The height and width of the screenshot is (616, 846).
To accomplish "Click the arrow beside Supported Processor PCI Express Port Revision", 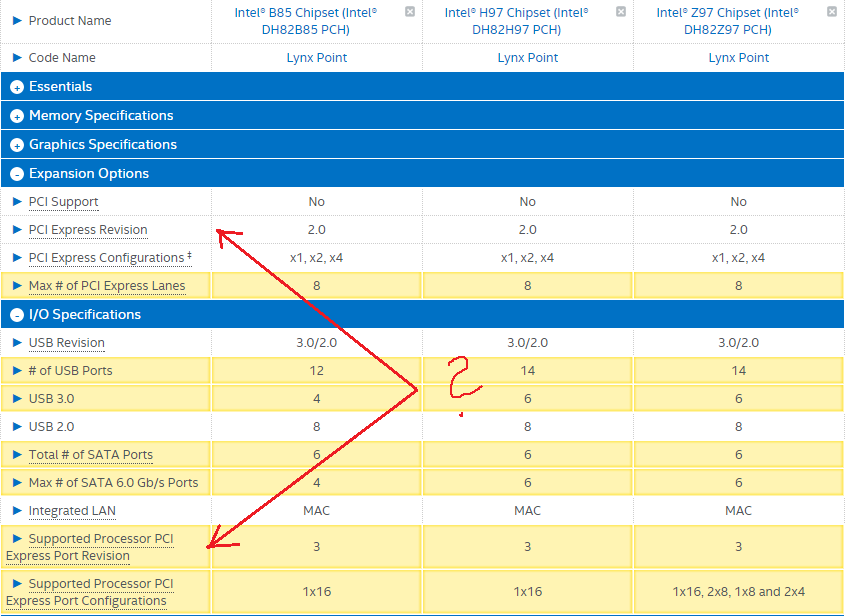I will (x=17, y=538).
